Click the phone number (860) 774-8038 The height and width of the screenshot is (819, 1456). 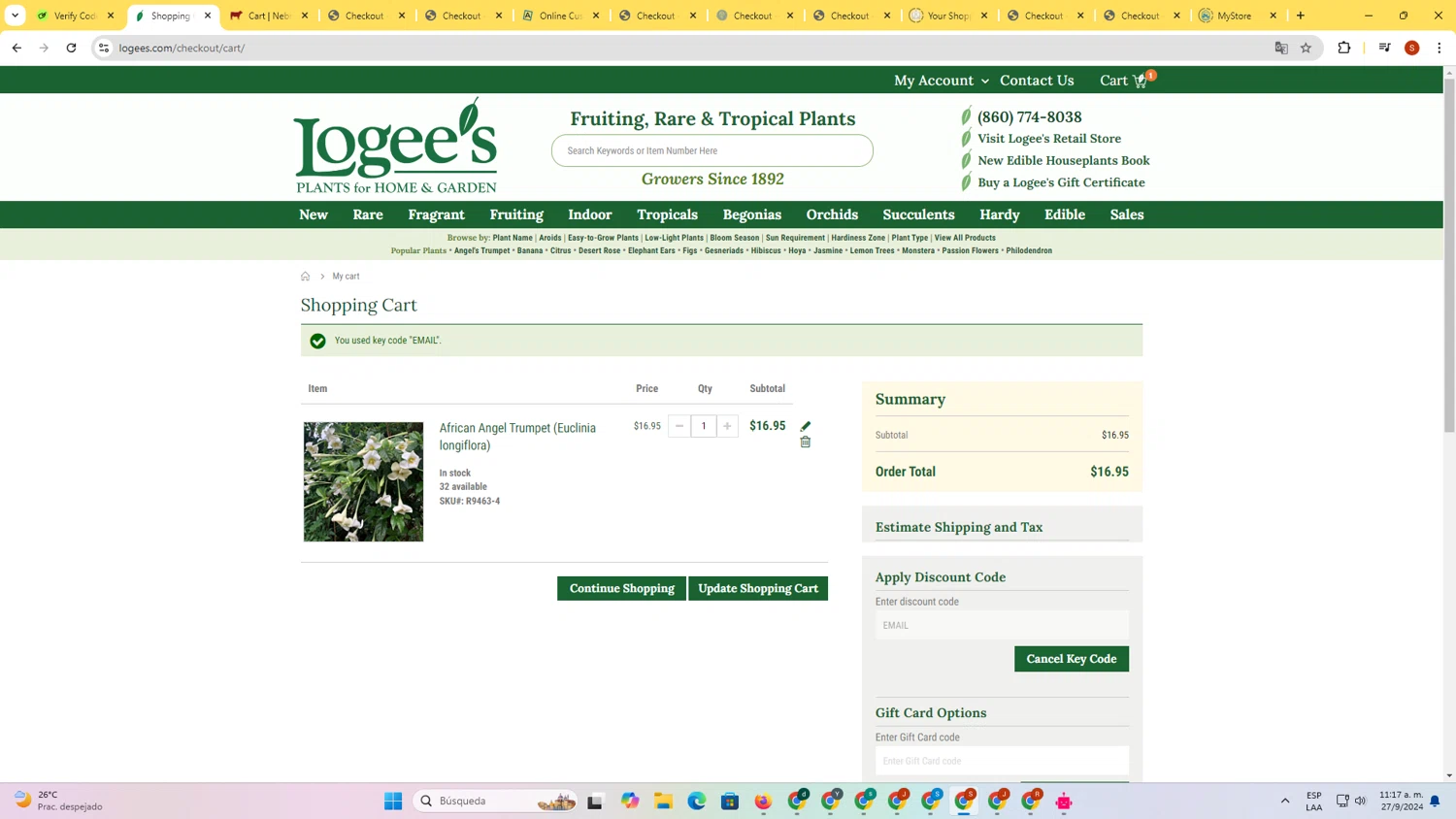pos(1029,116)
